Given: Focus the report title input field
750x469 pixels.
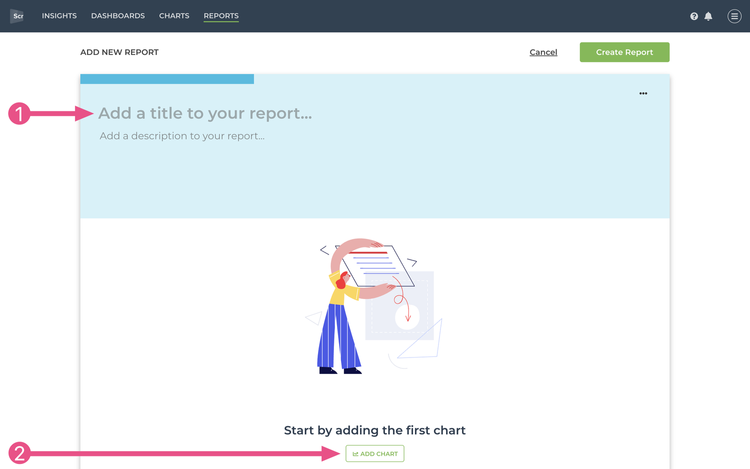Looking at the screenshot, I should point(205,113).
